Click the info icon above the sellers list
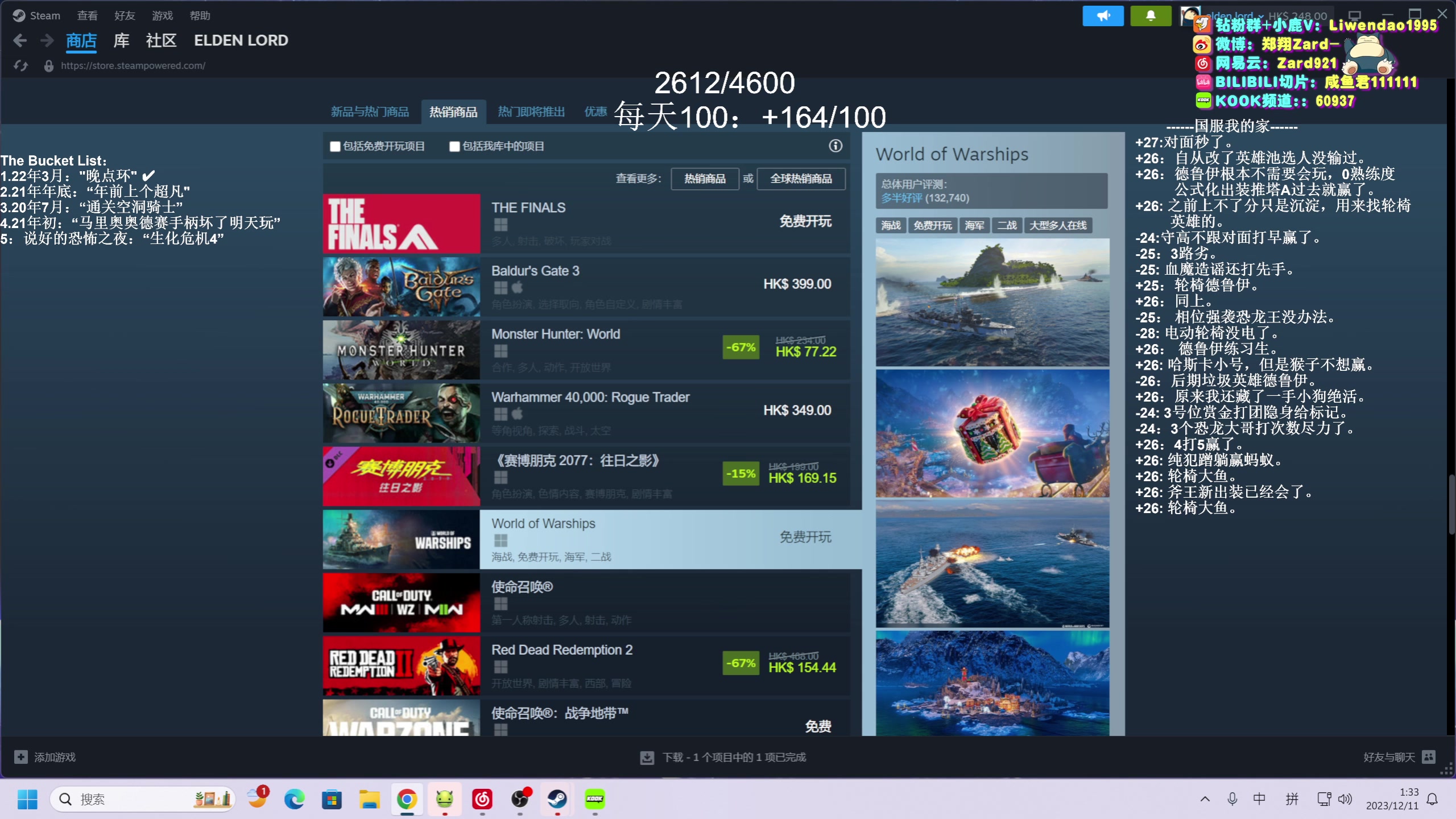The height and width of the screenshot is (819, 1456). (x=835, y=146)
